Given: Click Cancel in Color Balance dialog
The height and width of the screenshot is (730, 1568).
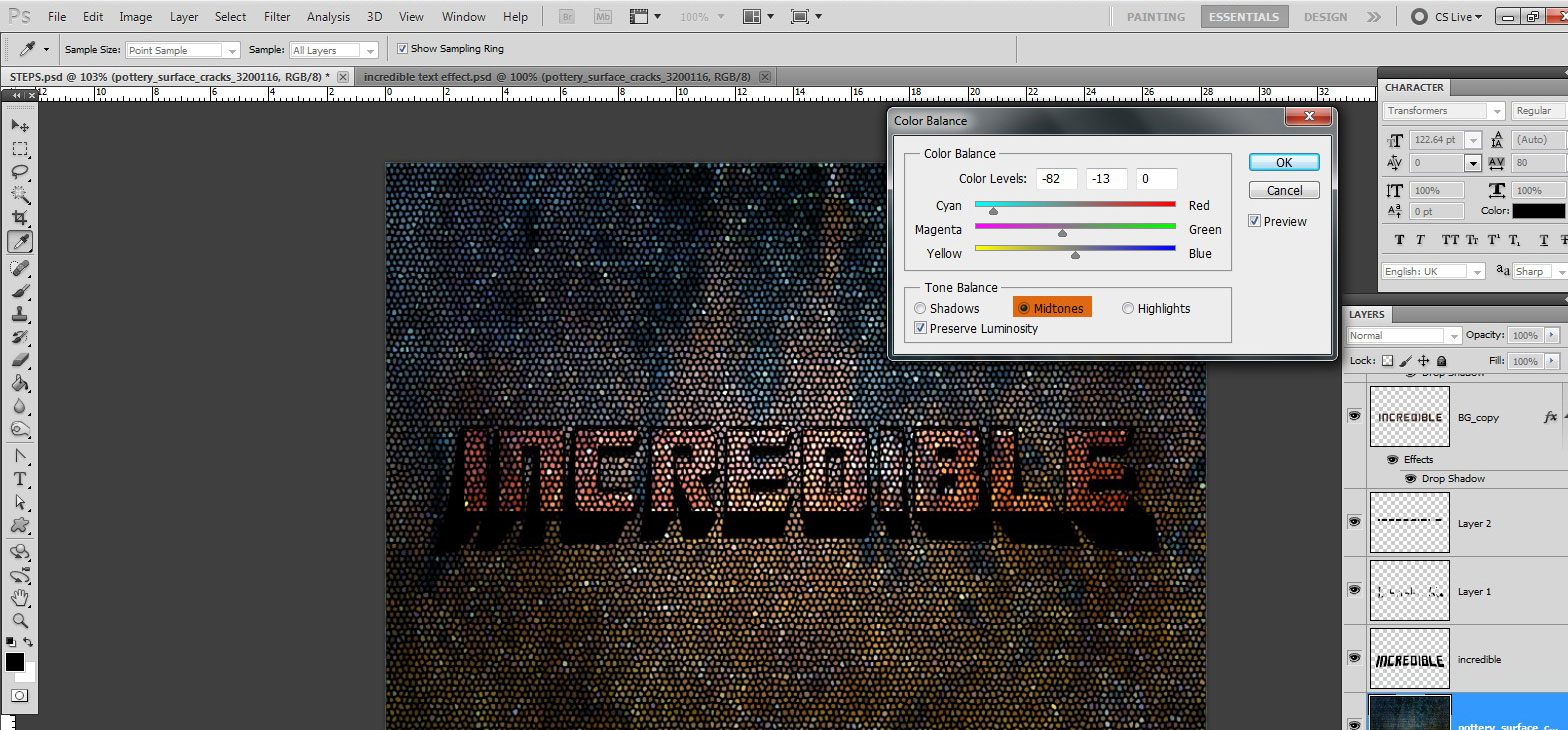Looking at the screenshot, I should click(x=1284, y=191).
